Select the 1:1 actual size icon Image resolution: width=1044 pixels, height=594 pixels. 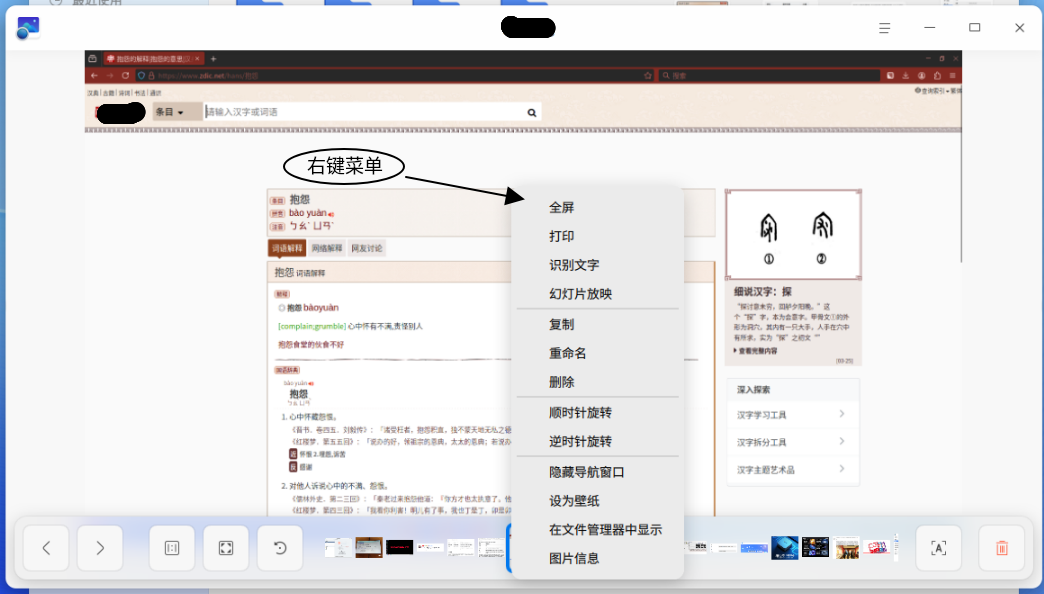170,548
